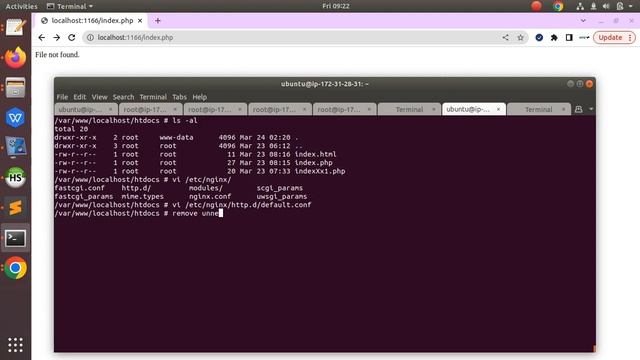Viewport: 640px width, 360px height.
Task: Open the volume icon in top bar
Action: [606, 6]
